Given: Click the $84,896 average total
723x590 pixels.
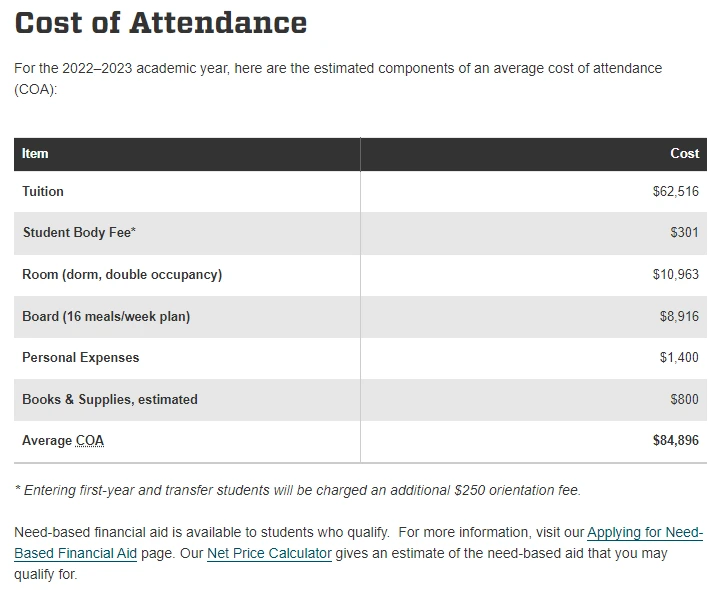Looking at the screenshot, I should coord(675,440).
